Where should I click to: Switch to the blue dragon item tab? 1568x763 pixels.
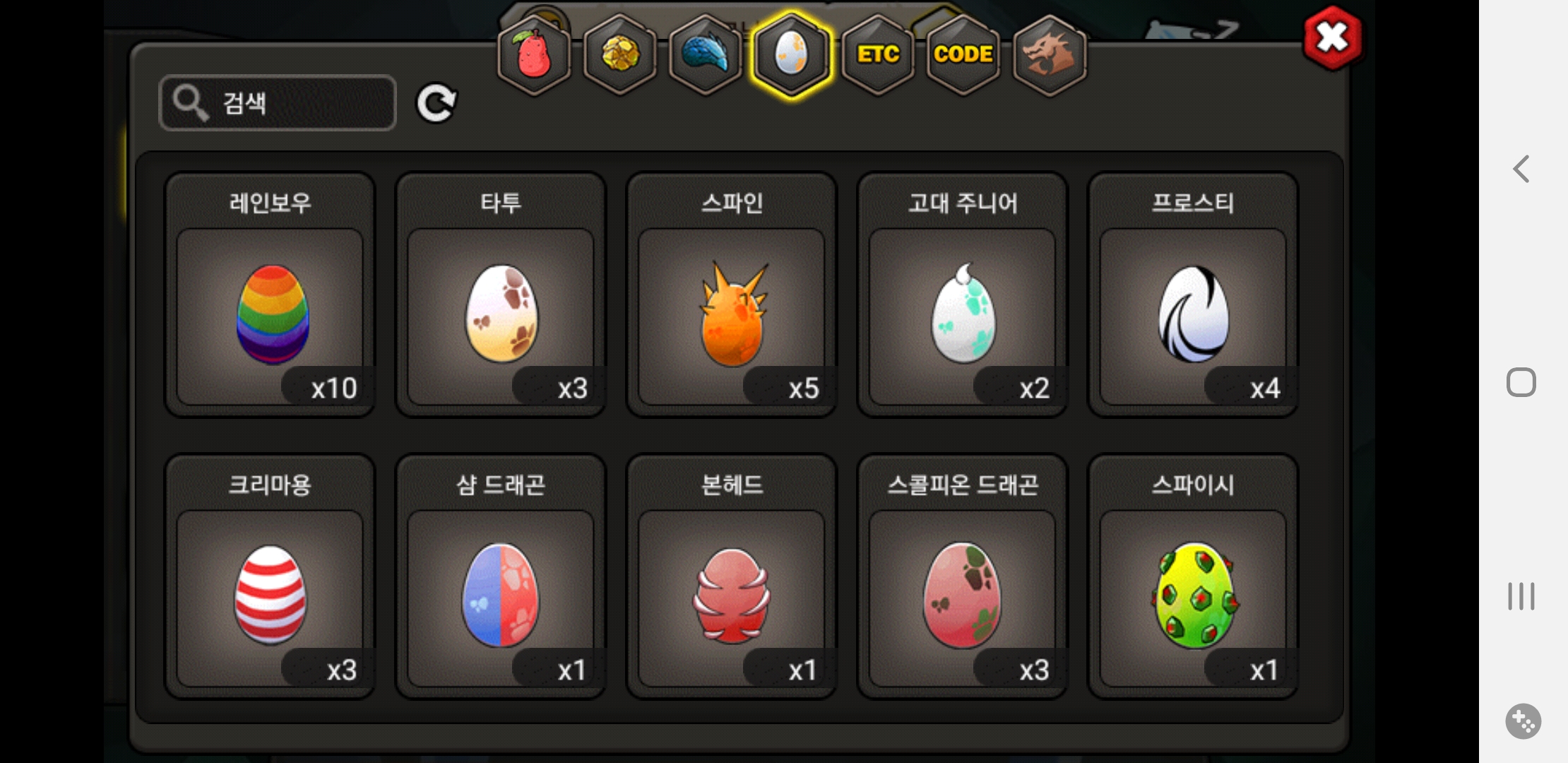(705, 54)
